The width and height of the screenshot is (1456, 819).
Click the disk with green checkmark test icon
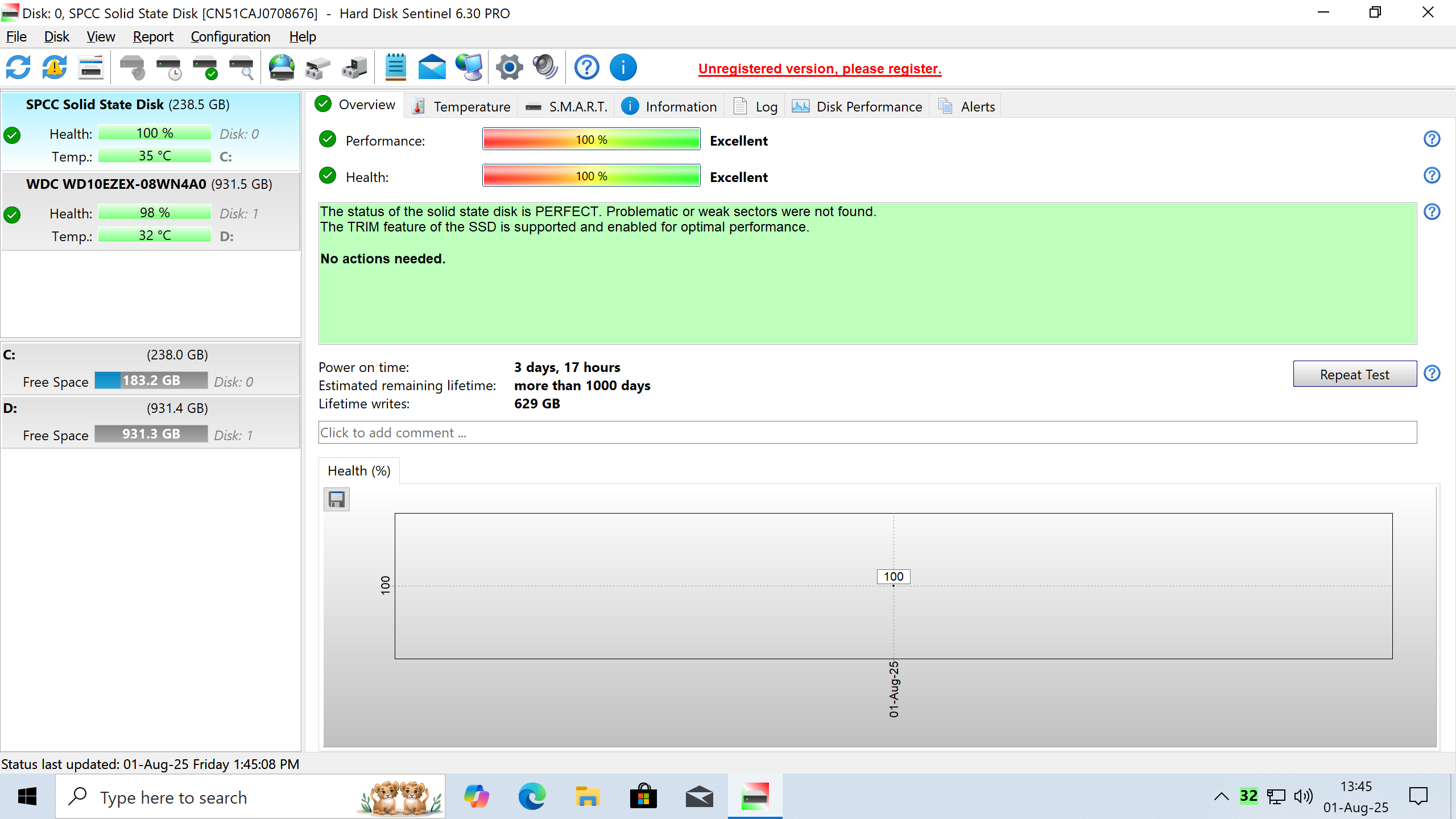[x=205, y=68]
